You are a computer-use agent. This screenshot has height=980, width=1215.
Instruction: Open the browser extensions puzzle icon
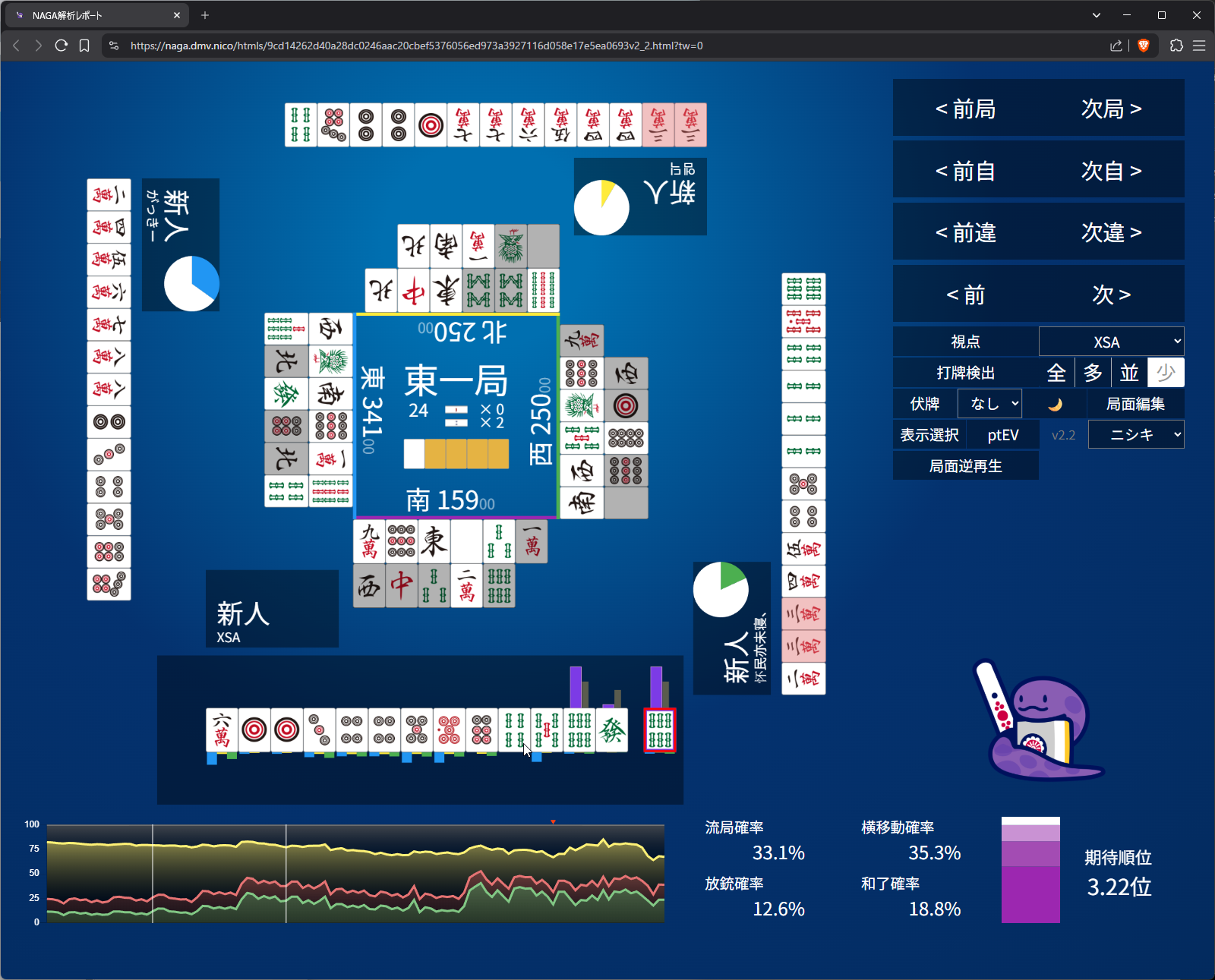(x=1176, y=46)
